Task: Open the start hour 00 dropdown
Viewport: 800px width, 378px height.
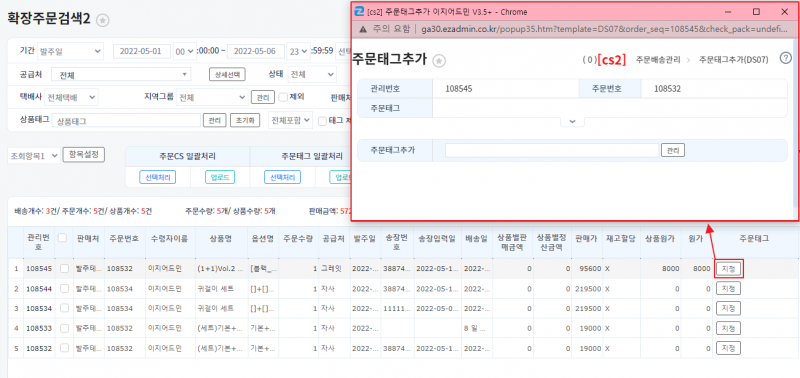Action: pyautogui.click(x=185, y=52)
